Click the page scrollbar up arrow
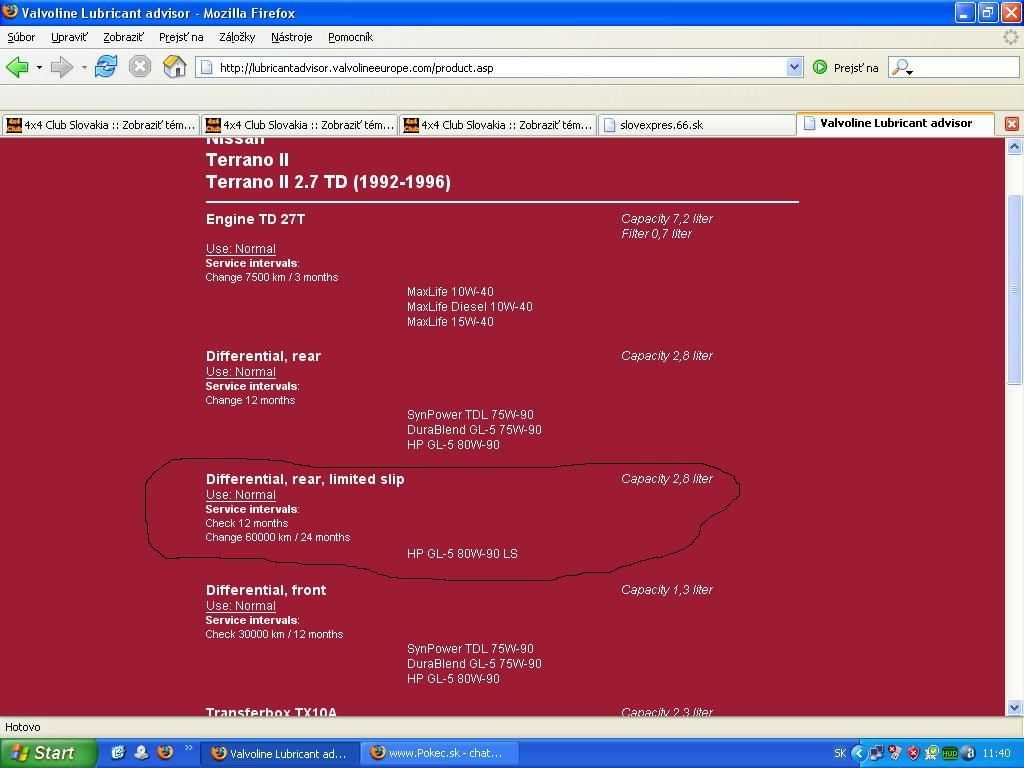This screenshot has height=768, width=1024. pyautogui.click(x=1014, y=147)
